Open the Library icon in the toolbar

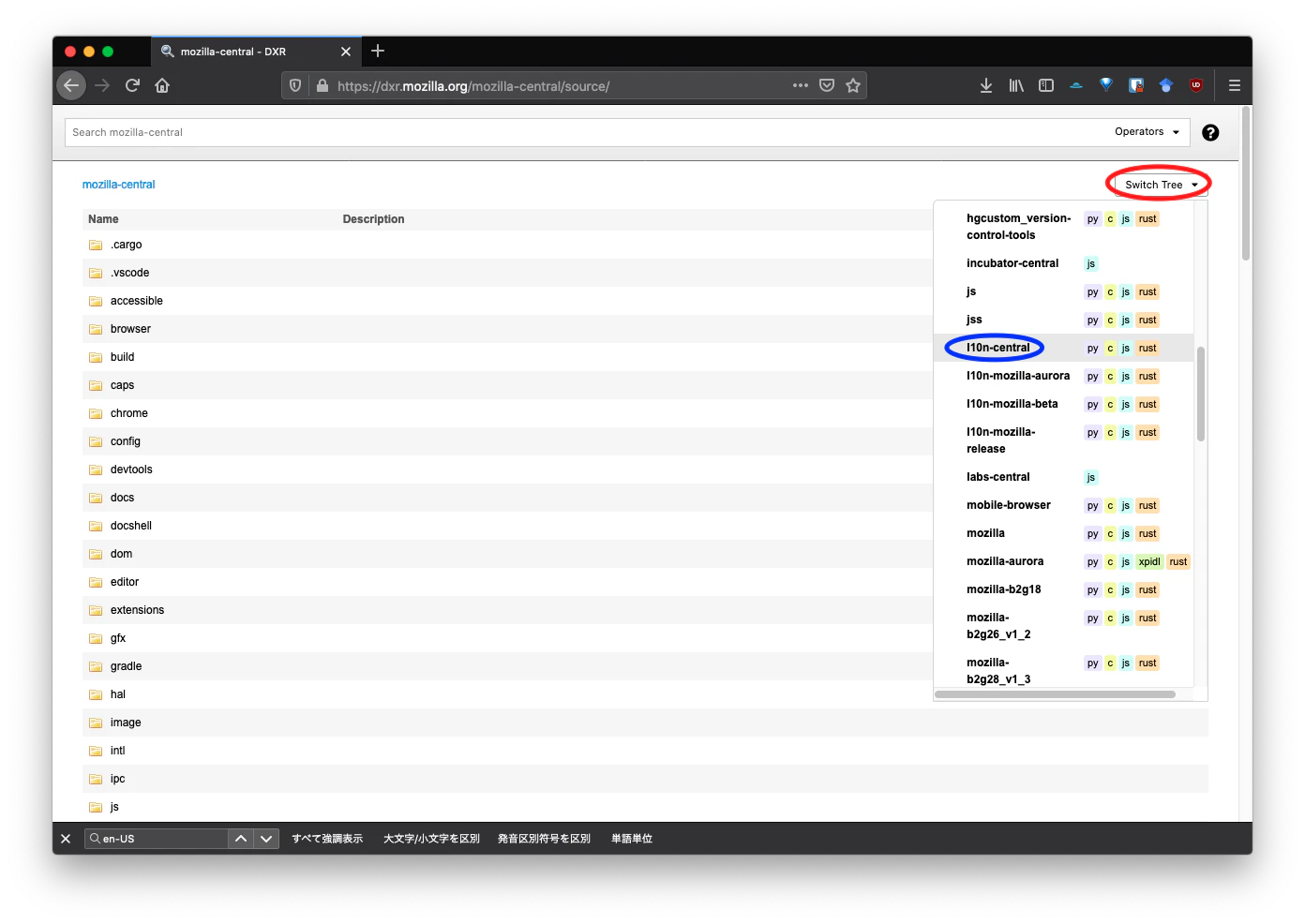click(1015, 85)
